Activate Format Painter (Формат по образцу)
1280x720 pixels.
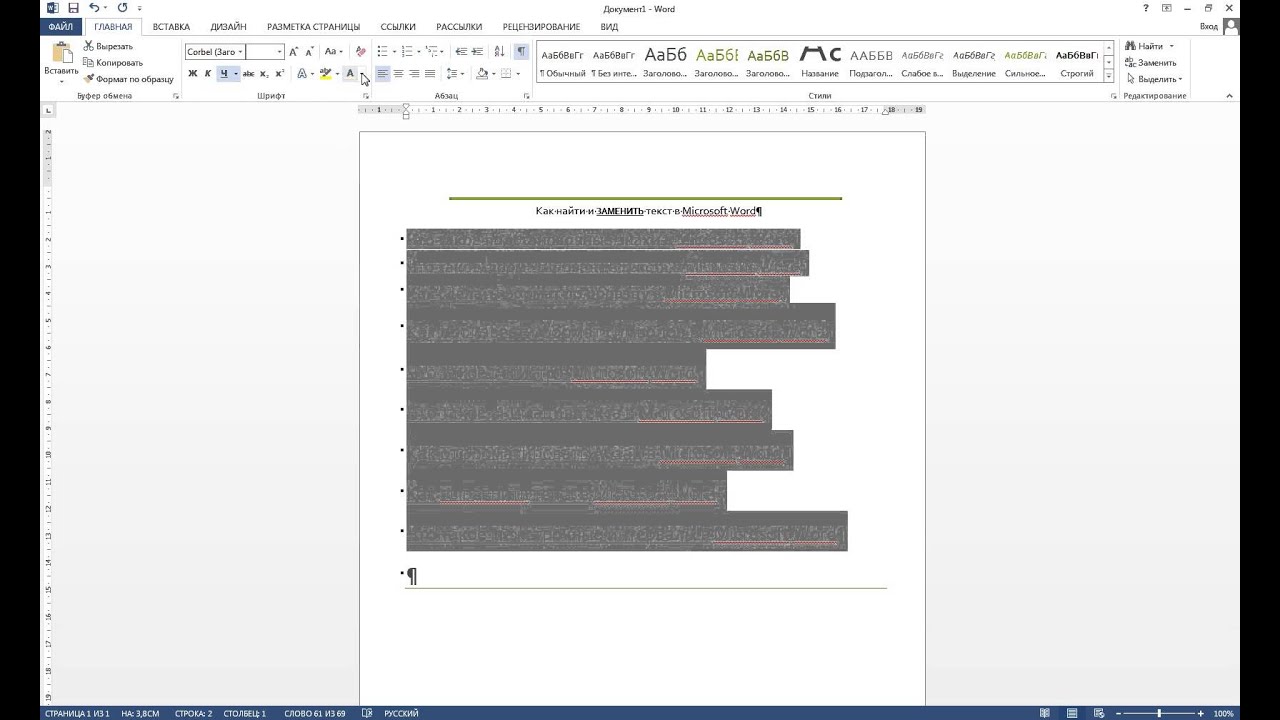[128, 78]
